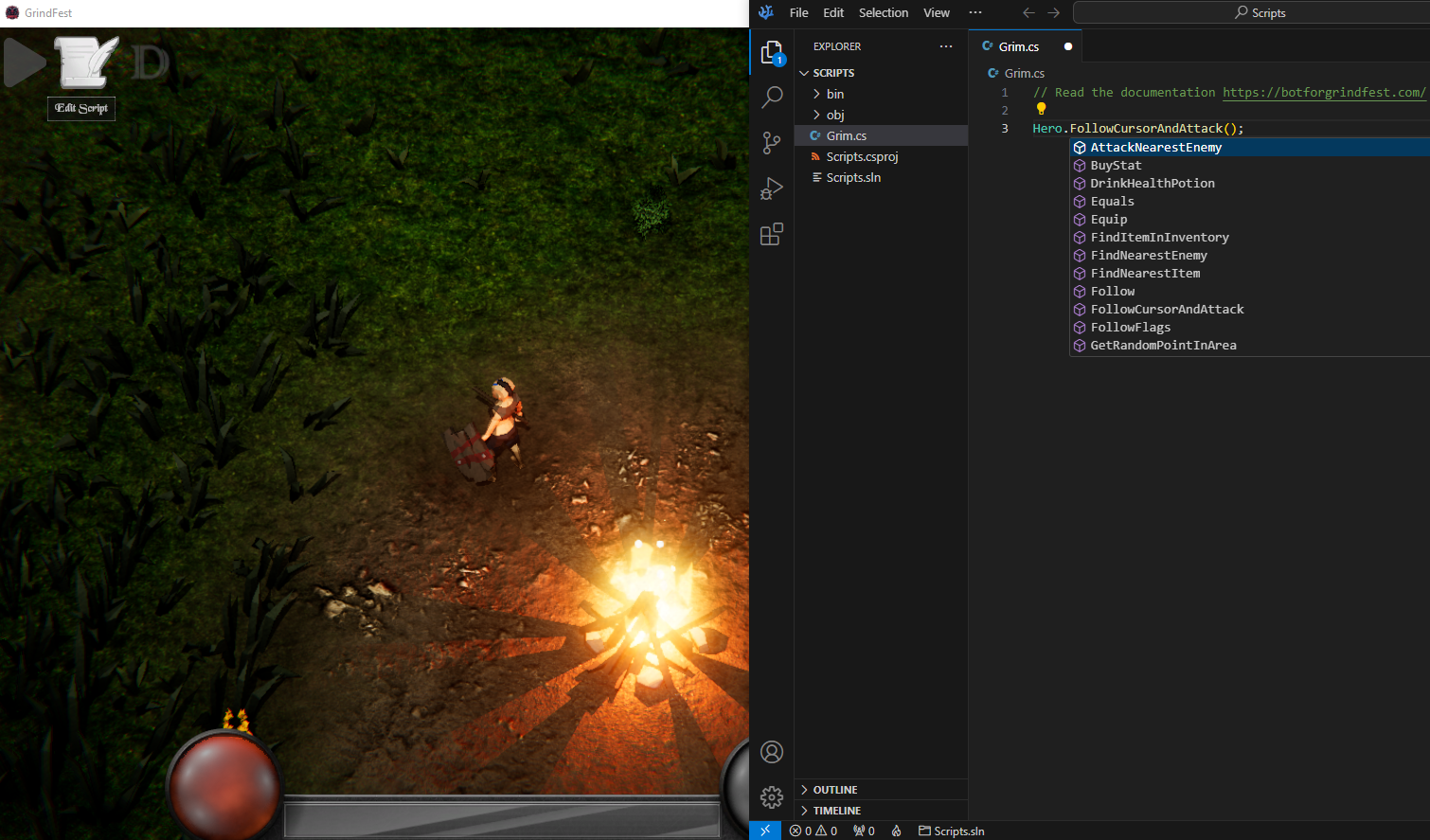The width and height of the screenshot is (1430, 840).
Task: Choose FollowFlags suggestion
Action: (1250, 327)
